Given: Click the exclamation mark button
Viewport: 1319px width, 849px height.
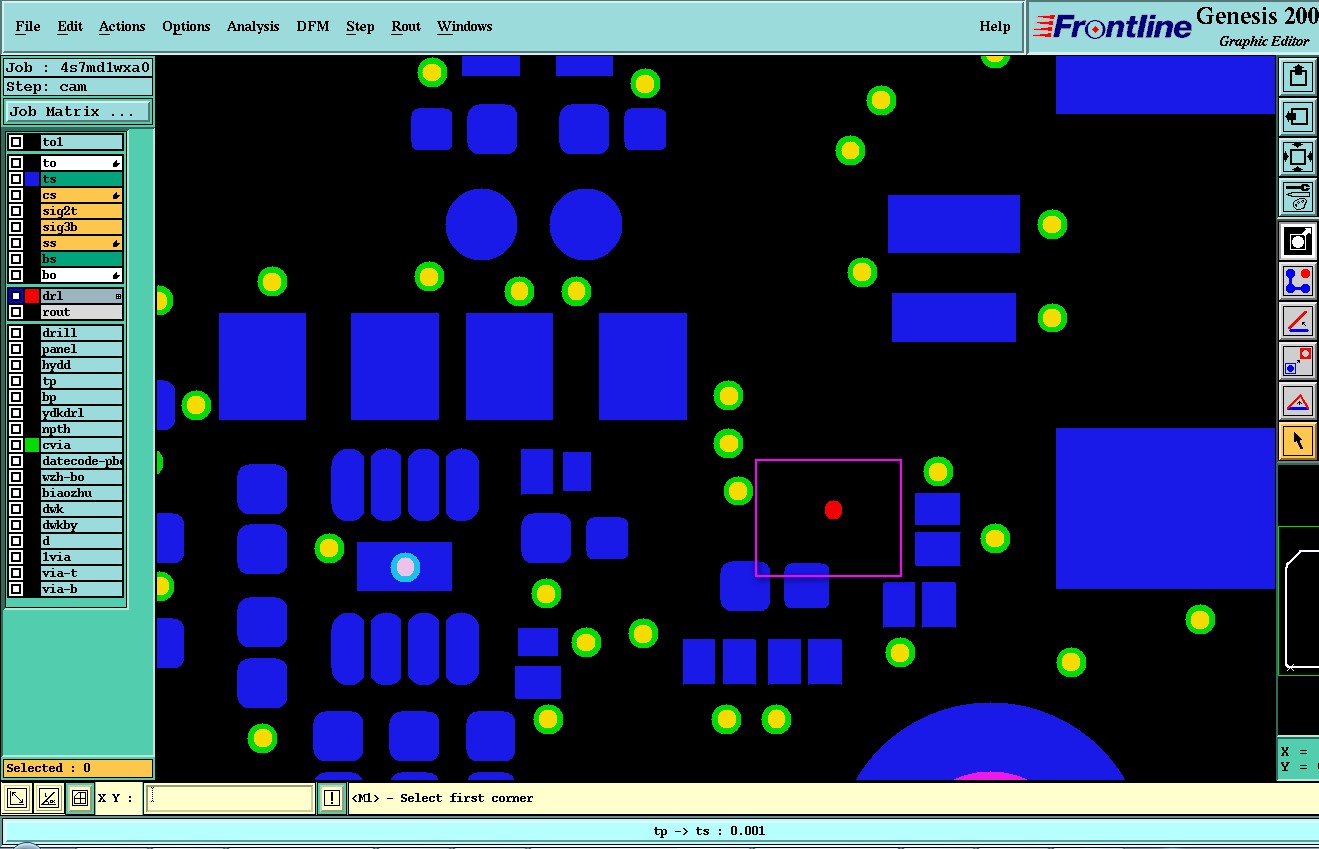Looking at the screenshot, I should coord(332,798).
